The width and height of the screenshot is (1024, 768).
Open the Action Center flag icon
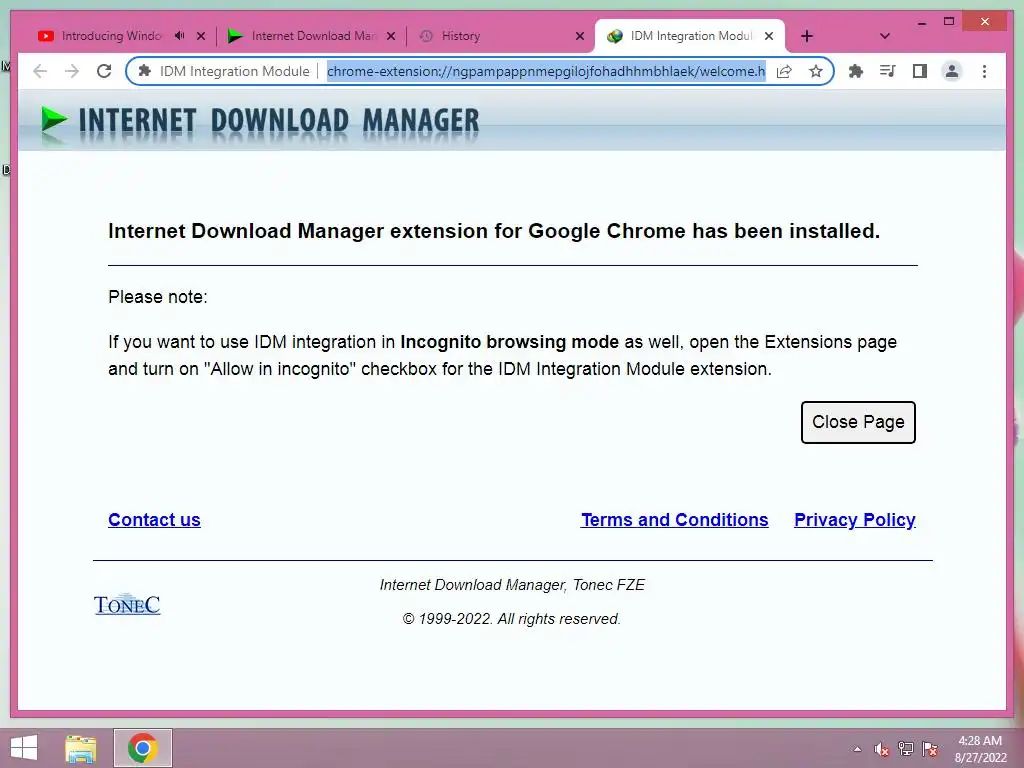[930, 749]
